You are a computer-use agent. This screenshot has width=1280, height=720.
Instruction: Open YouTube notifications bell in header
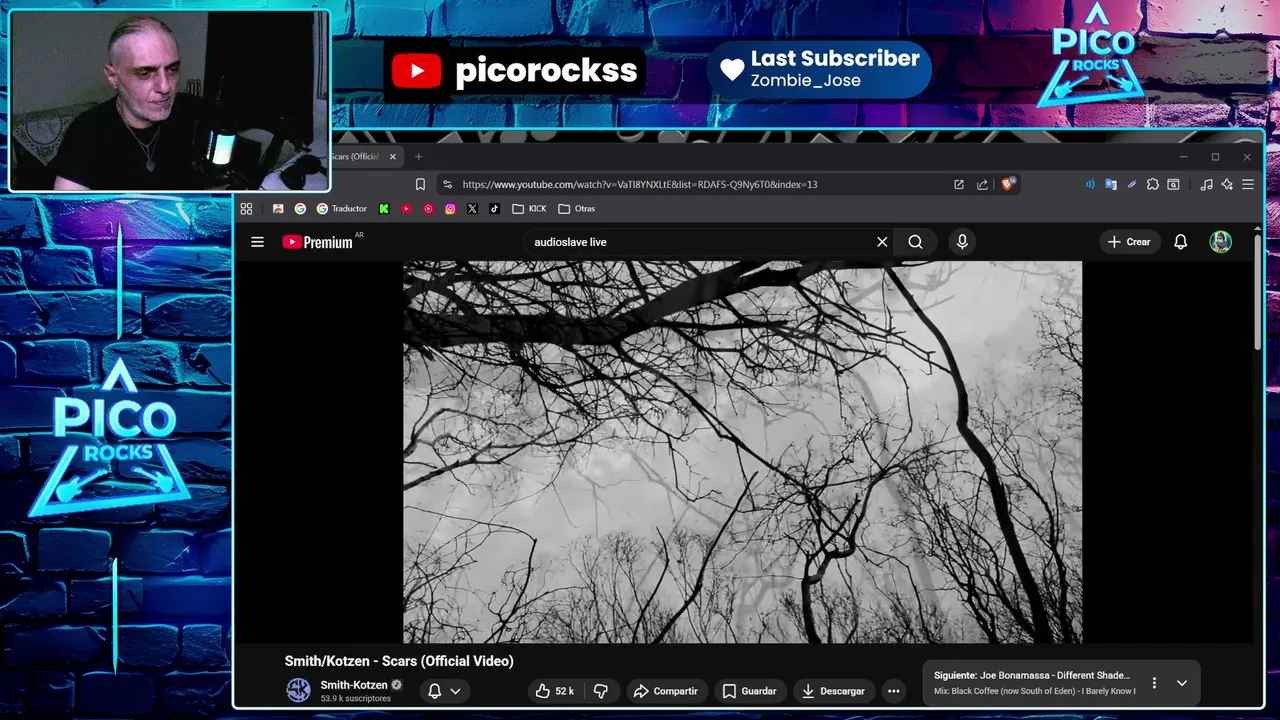click(1180, 242)
